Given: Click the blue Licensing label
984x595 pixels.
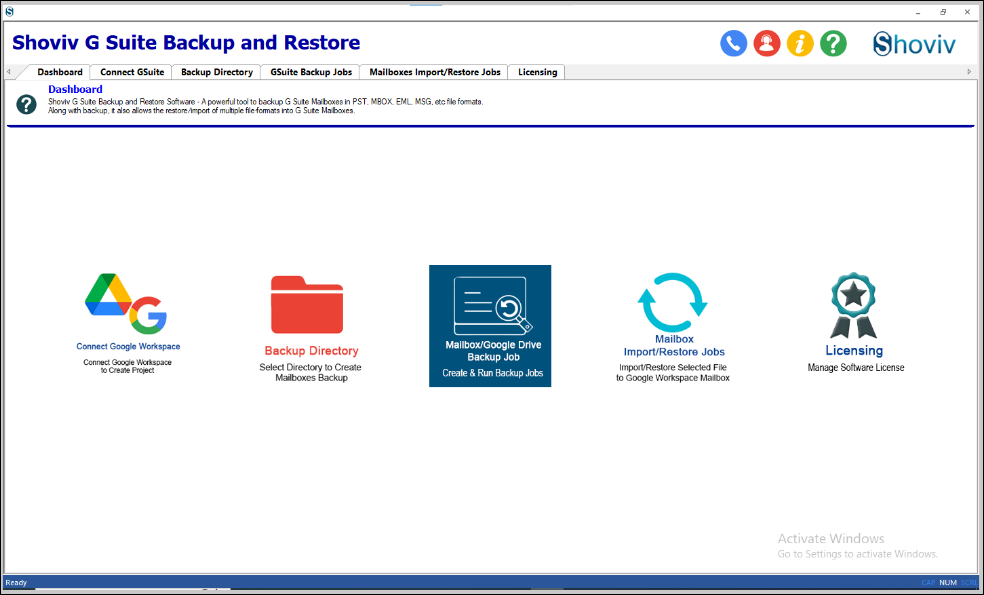Looking at the screenshot, I should (x=853, y=351).
